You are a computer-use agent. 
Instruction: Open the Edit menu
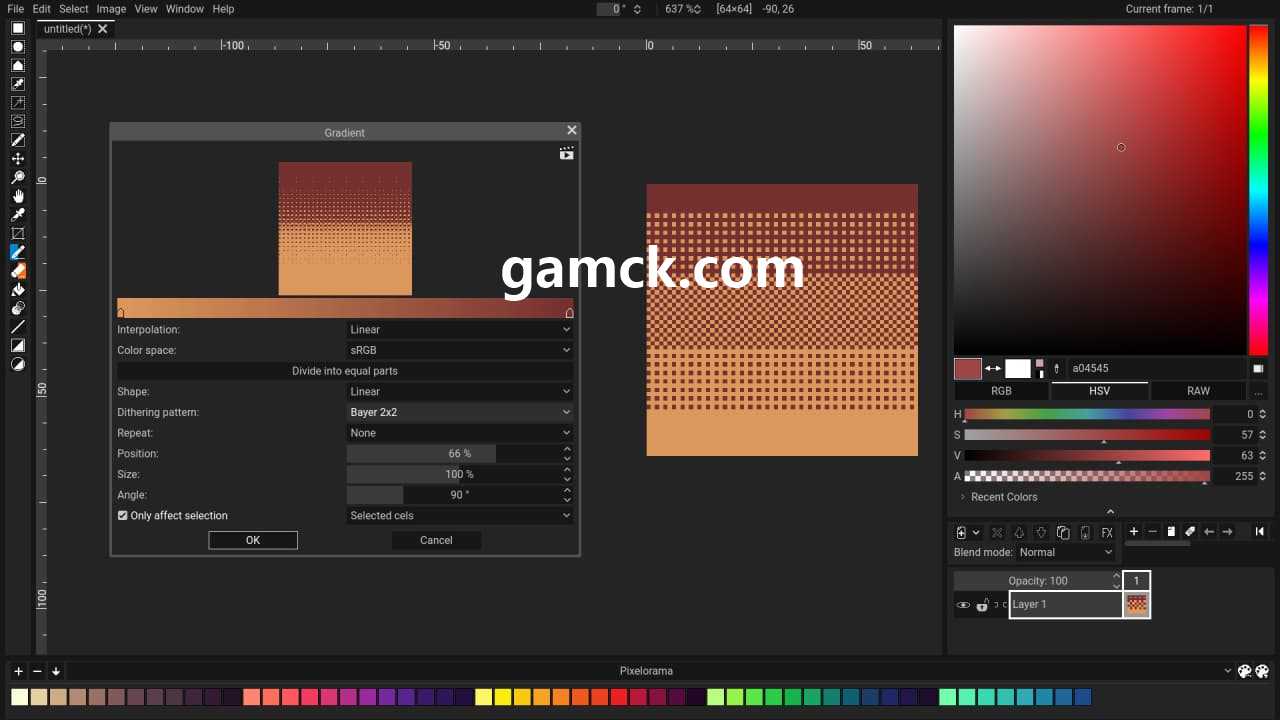coord(41,9)
